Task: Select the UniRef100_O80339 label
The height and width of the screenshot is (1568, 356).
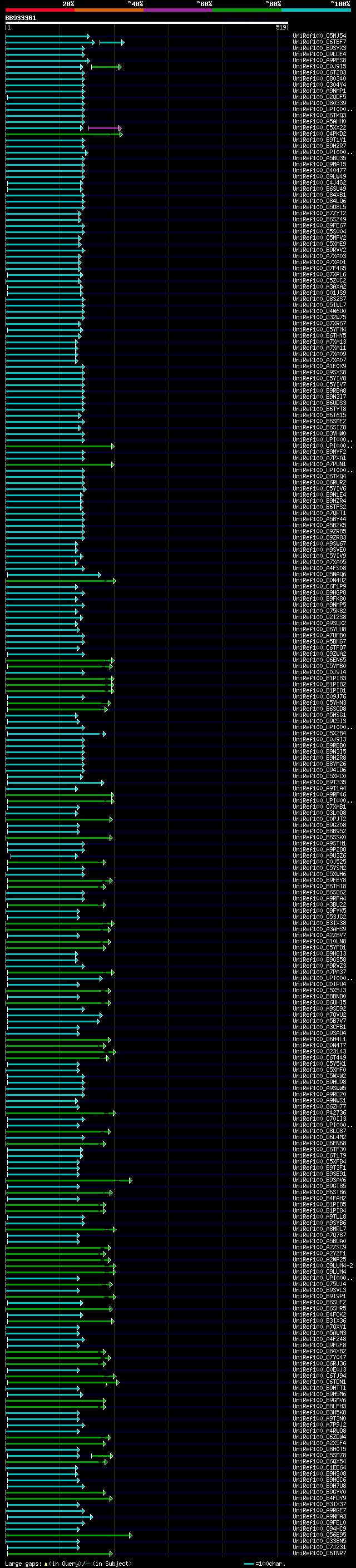Action: point(319,103)
